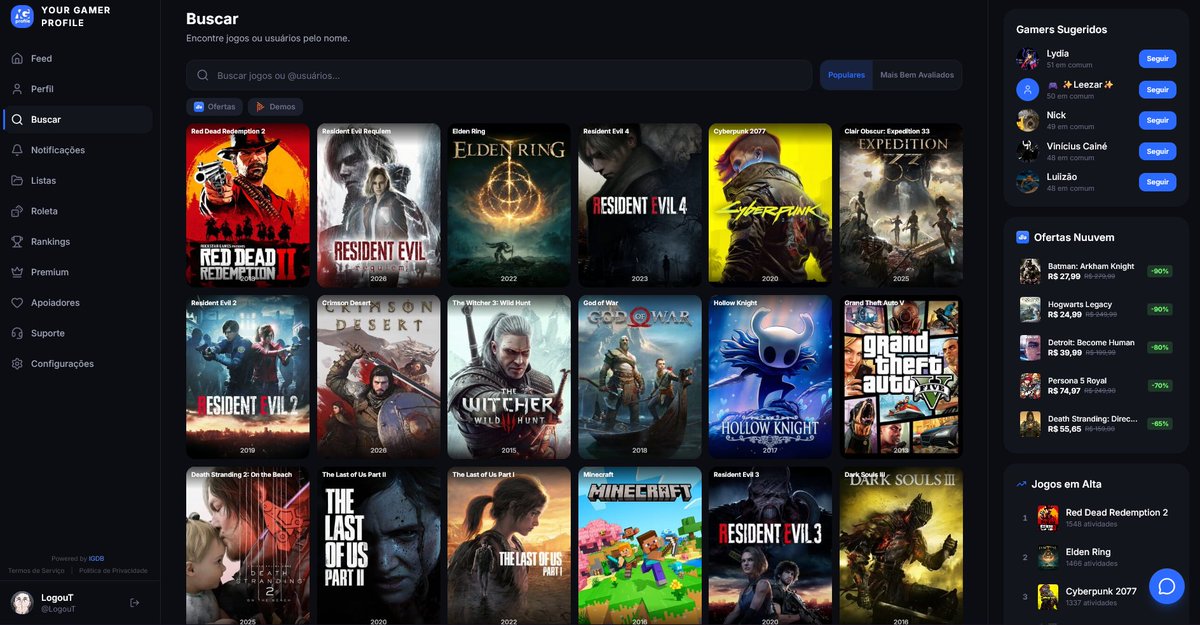Open the Apoiadores heart icon

(x=17, y=303)
